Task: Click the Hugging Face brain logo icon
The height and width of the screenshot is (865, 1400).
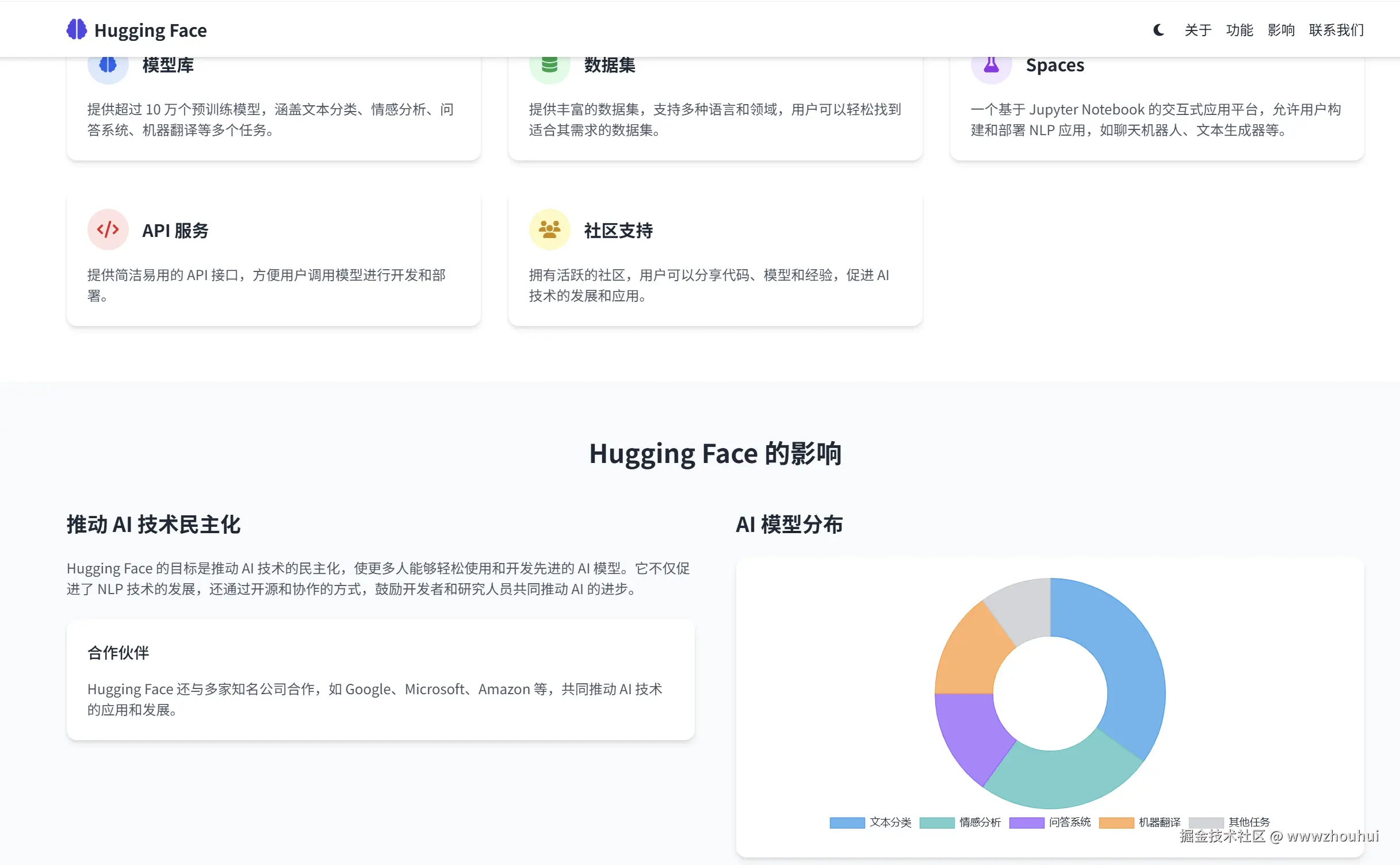Action: [x=76, y=29]
